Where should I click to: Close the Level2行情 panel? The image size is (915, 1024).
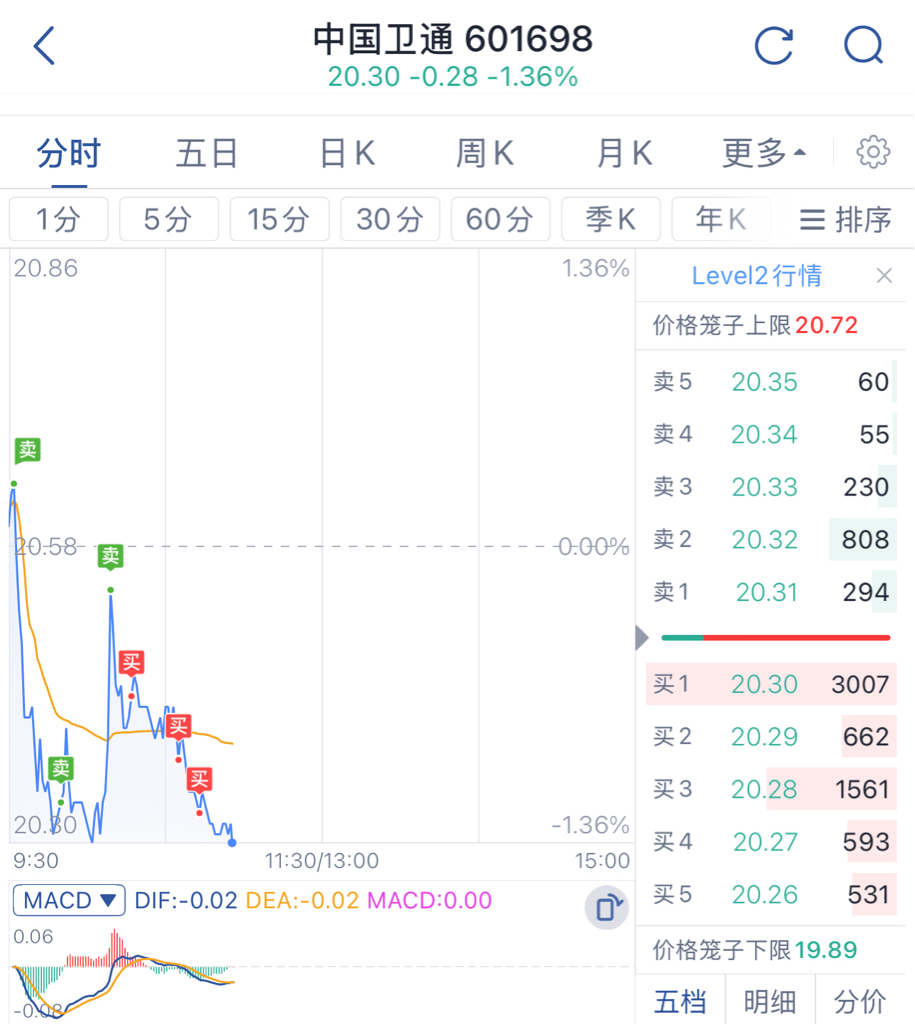click(884, 276)
